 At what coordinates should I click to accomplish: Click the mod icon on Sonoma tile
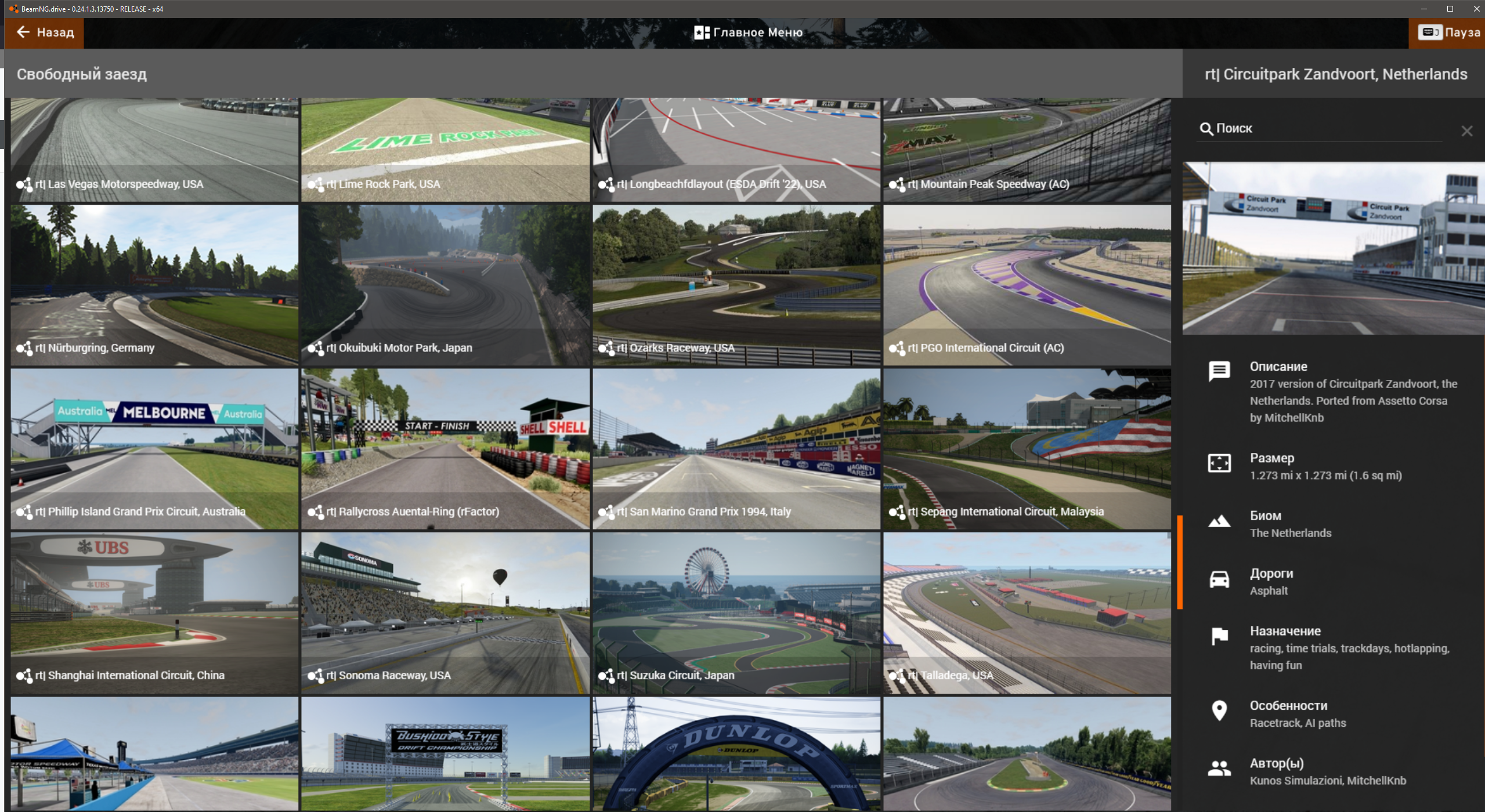coord(315,676)
